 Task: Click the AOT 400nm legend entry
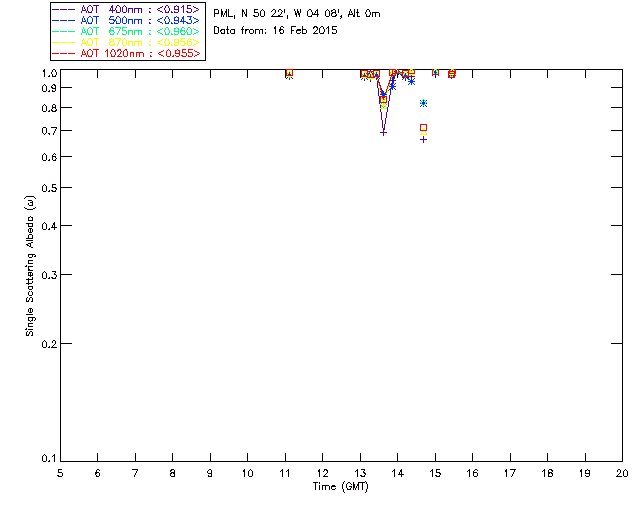tap(126, 9)
